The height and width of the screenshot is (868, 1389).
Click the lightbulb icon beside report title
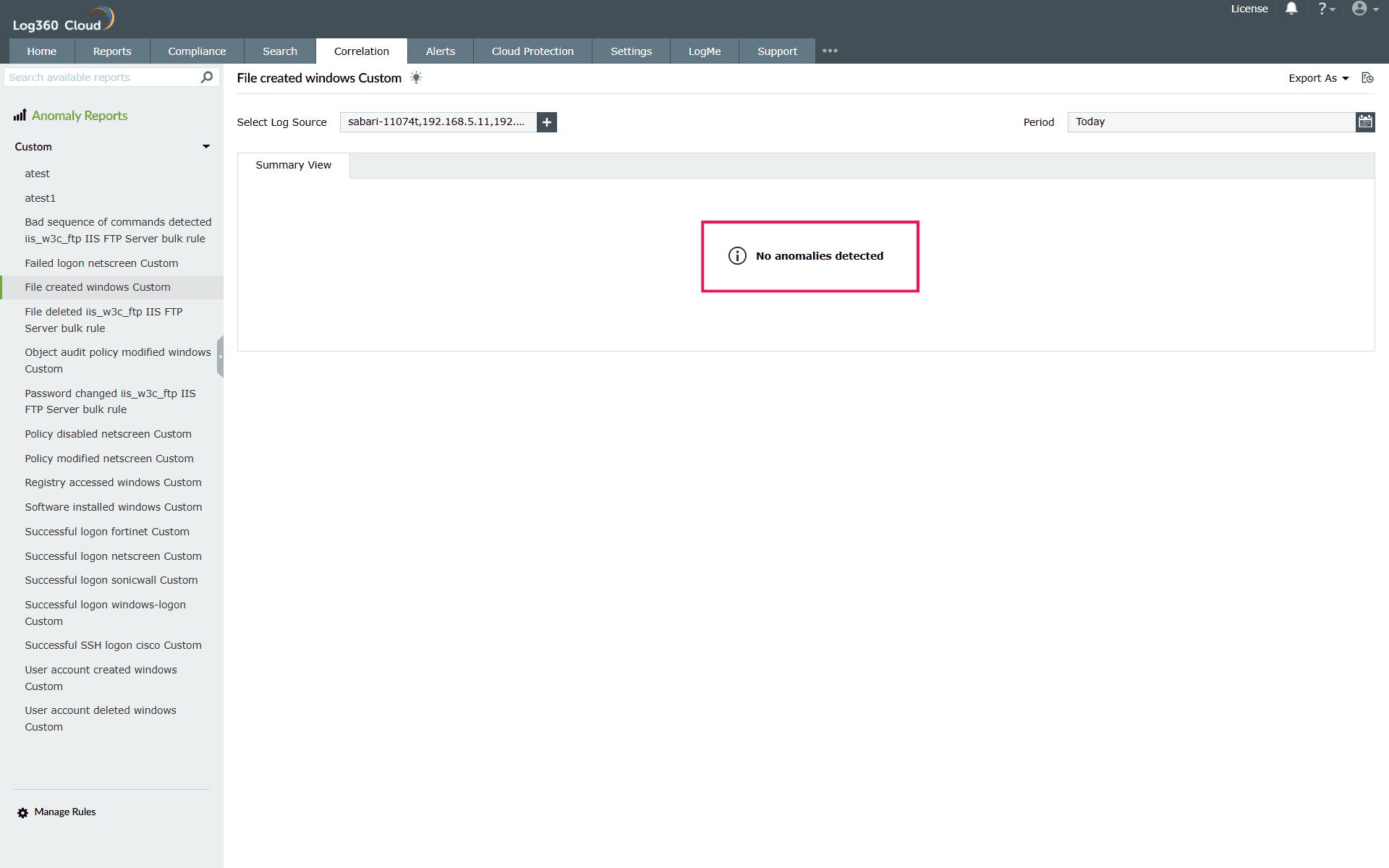[x=416, y=77]
